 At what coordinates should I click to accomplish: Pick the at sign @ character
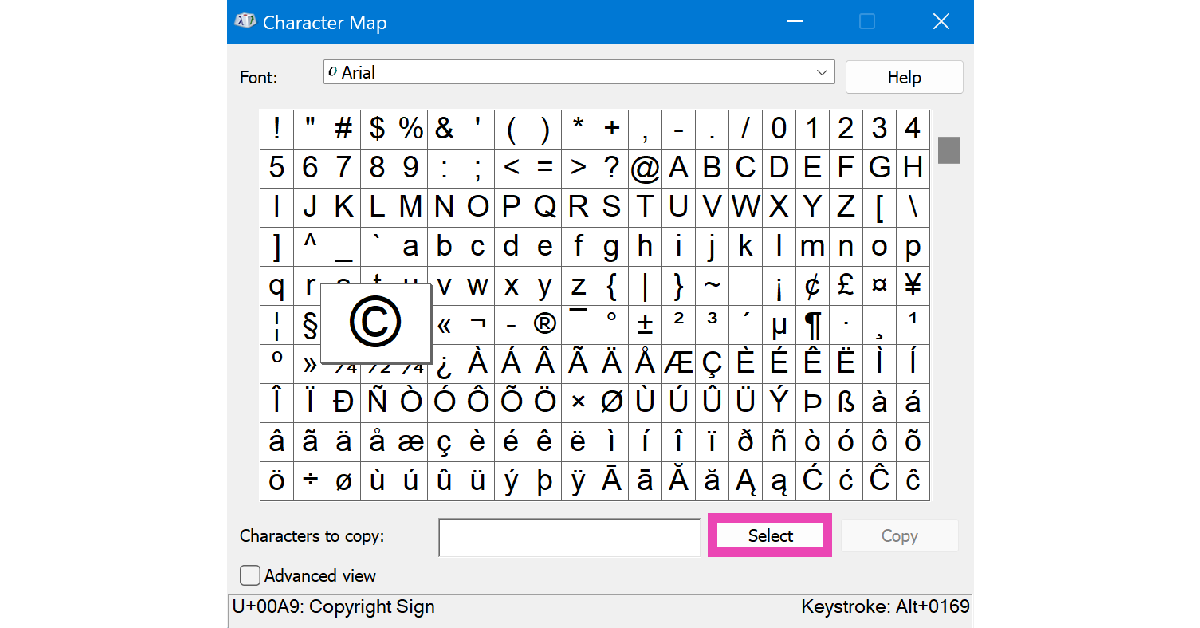pyautogui.click(x=645, y=168)
